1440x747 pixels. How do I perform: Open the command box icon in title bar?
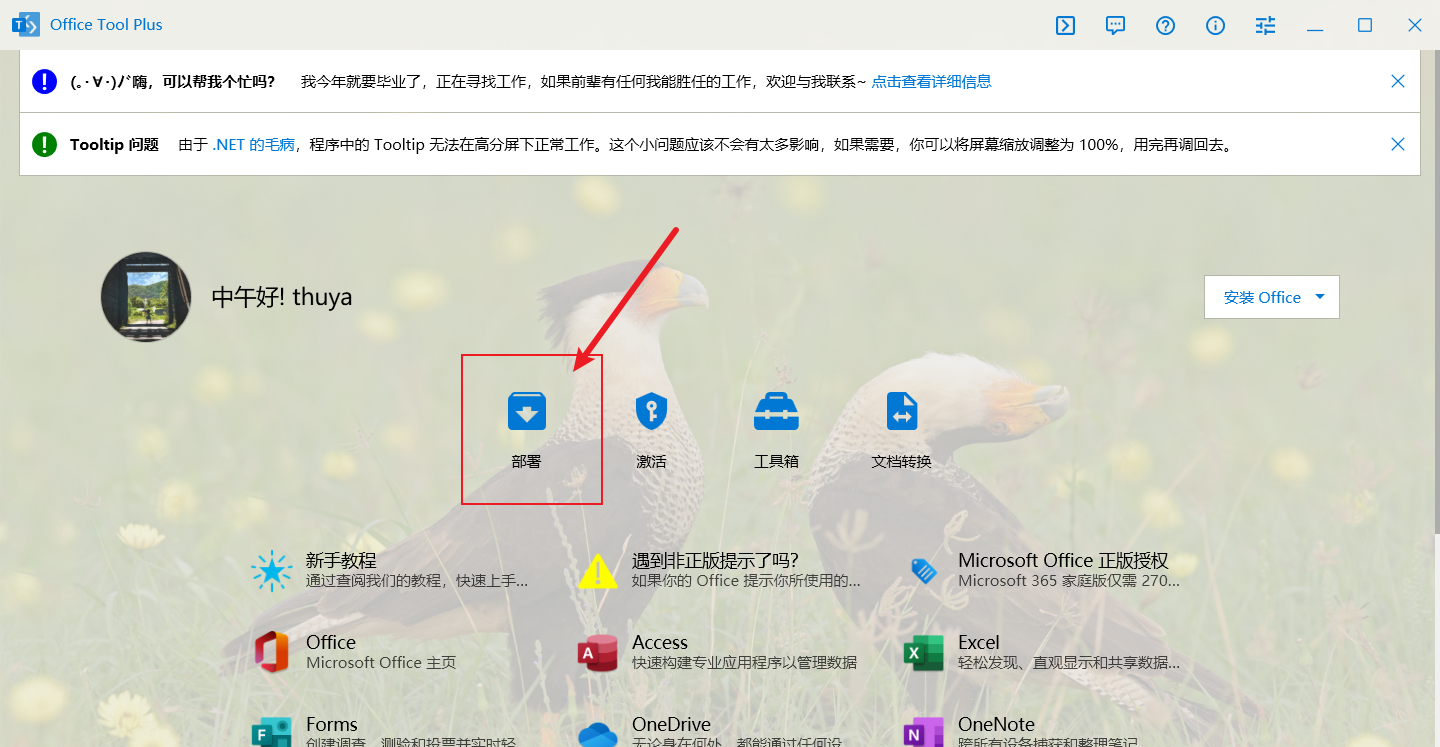(x=1065, y=25)
